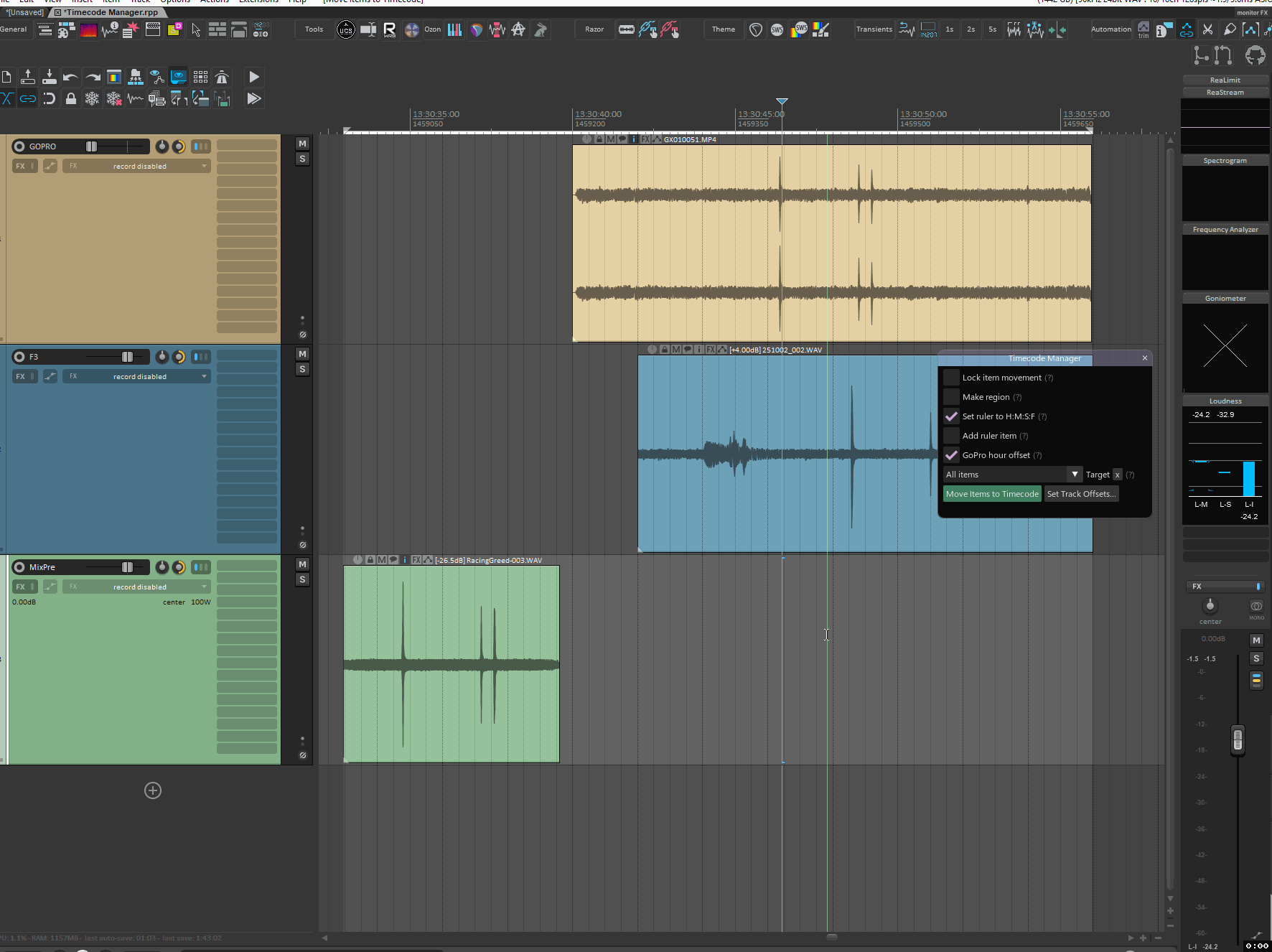The height and width of the screenshot is (952, 1272).
Task: Click the undo arrow icon
Action: [70, 78]
